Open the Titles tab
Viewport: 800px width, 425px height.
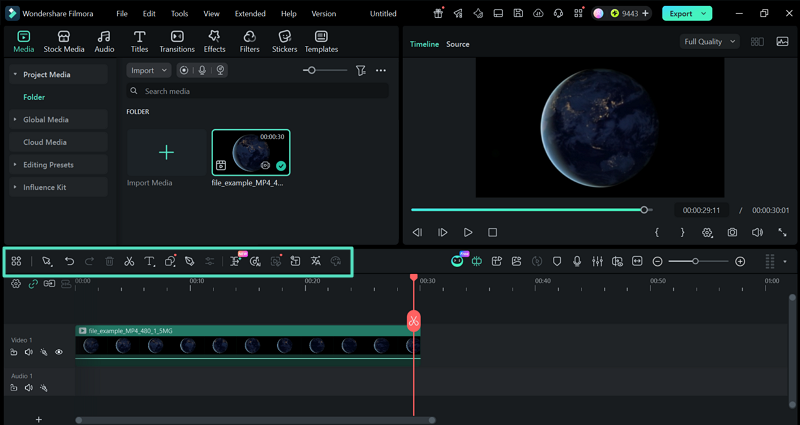(139, 42)
